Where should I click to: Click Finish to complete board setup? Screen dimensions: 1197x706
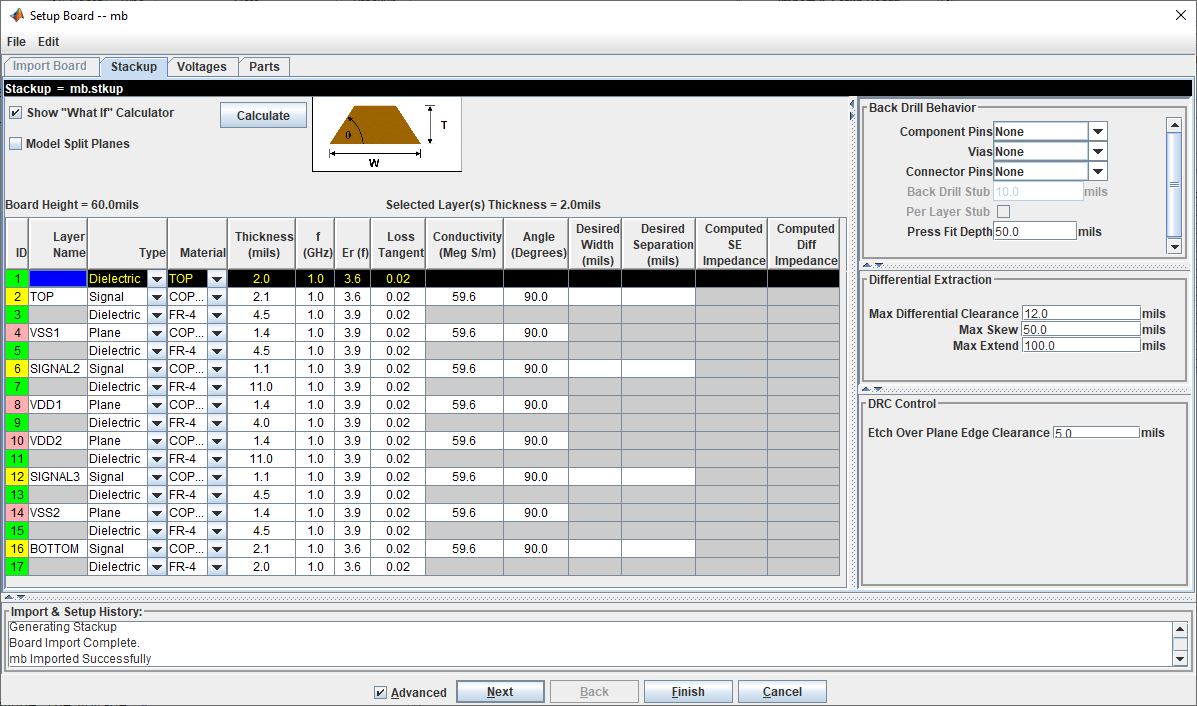(x=687, y=691)
